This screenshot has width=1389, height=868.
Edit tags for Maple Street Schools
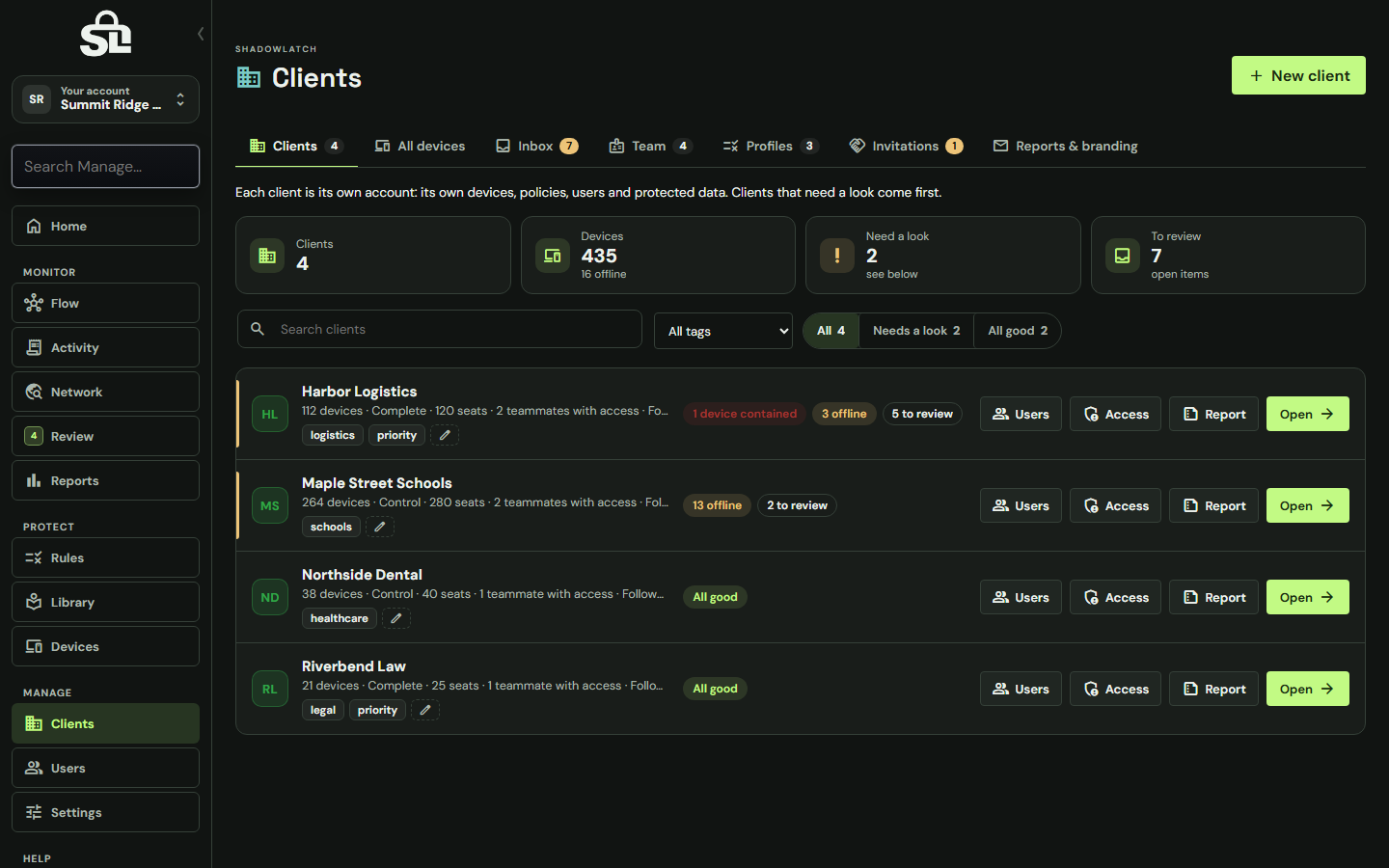pyautogui.click(x=380, y=528)
